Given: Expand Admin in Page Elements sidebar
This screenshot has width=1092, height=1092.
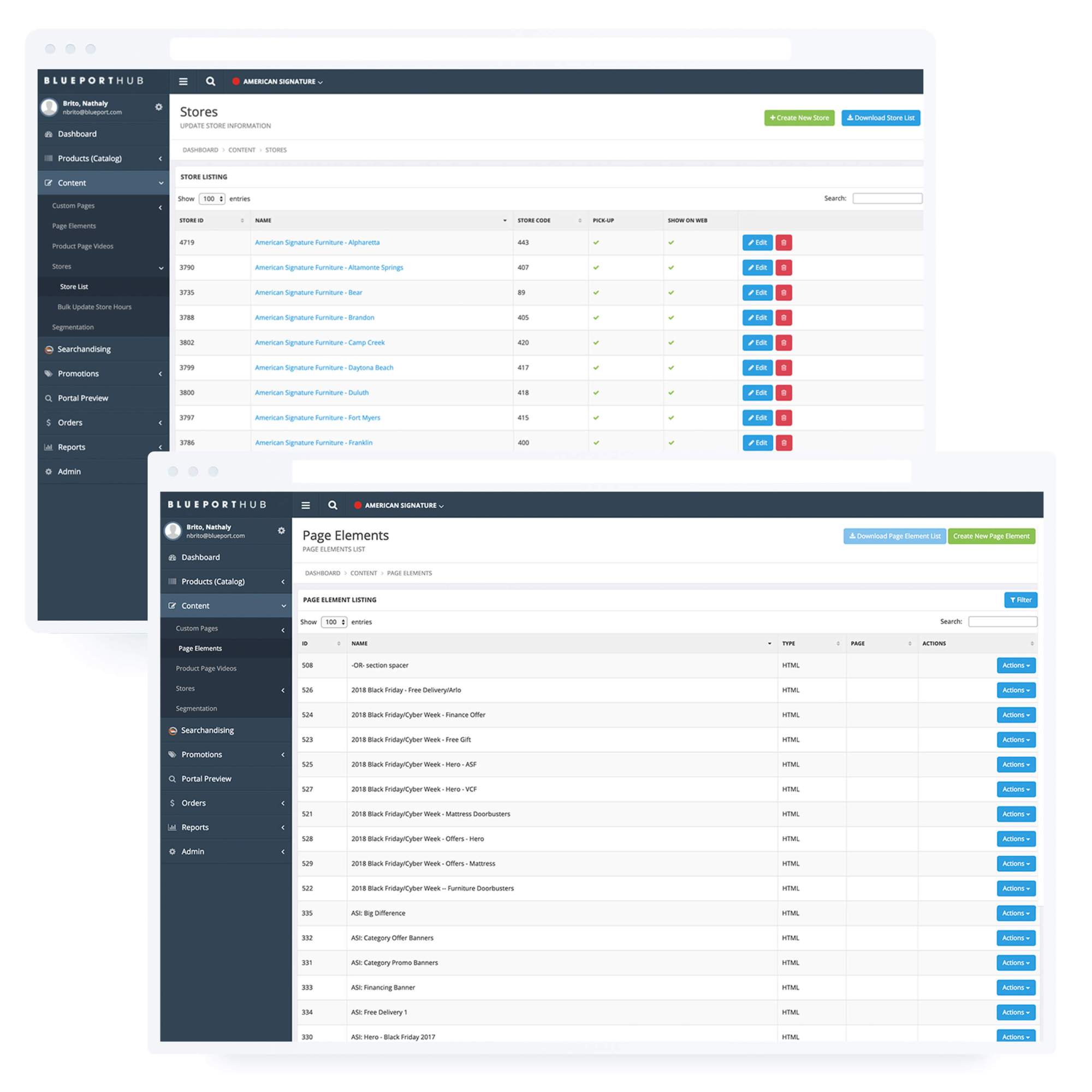Looking at the screenshot, I should coord(226,851).
